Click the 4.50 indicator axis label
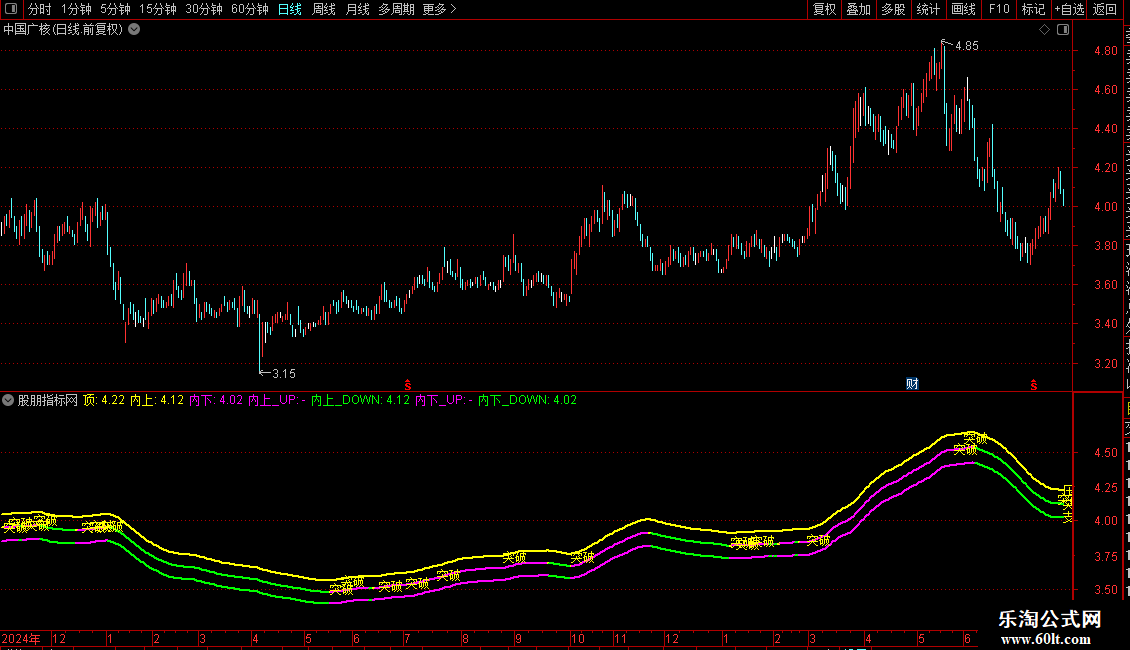Viewport: 1130px width, 650px height. tap(1105, 453)
